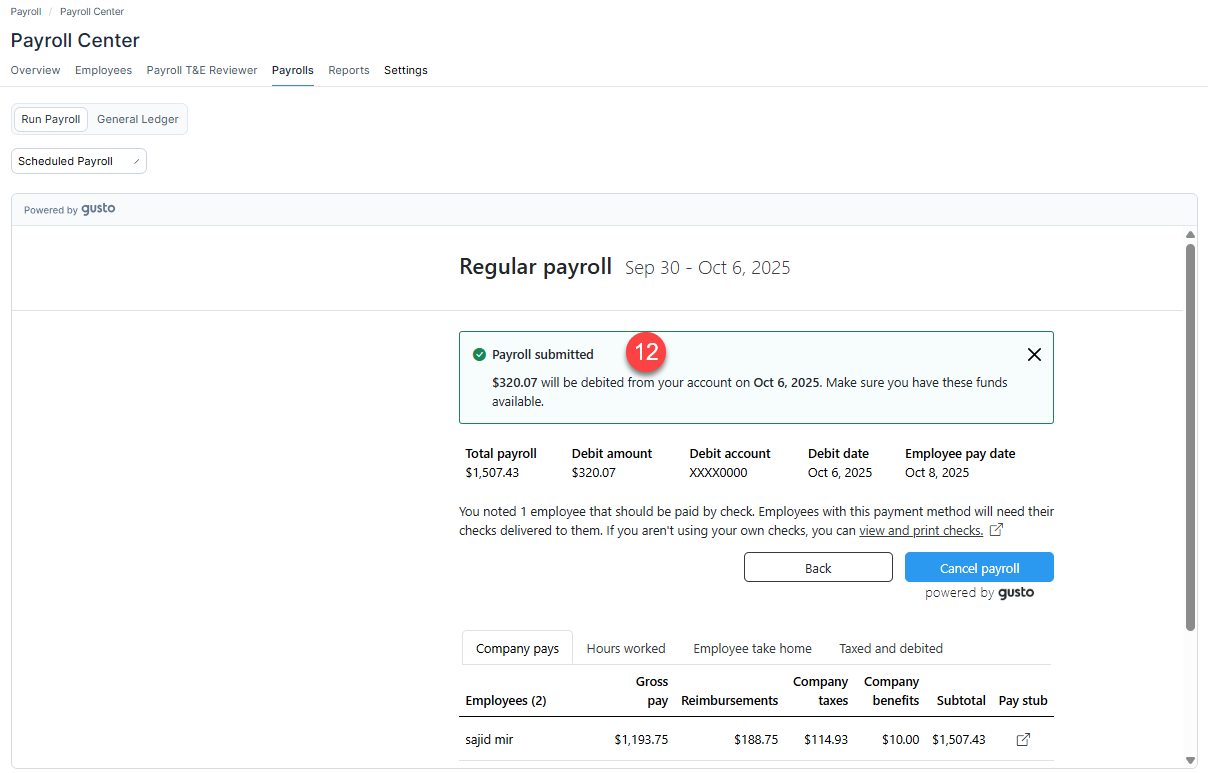Select the Taxed and debited tab
The height and width of the screenshot is (773, 1208).
890,648
